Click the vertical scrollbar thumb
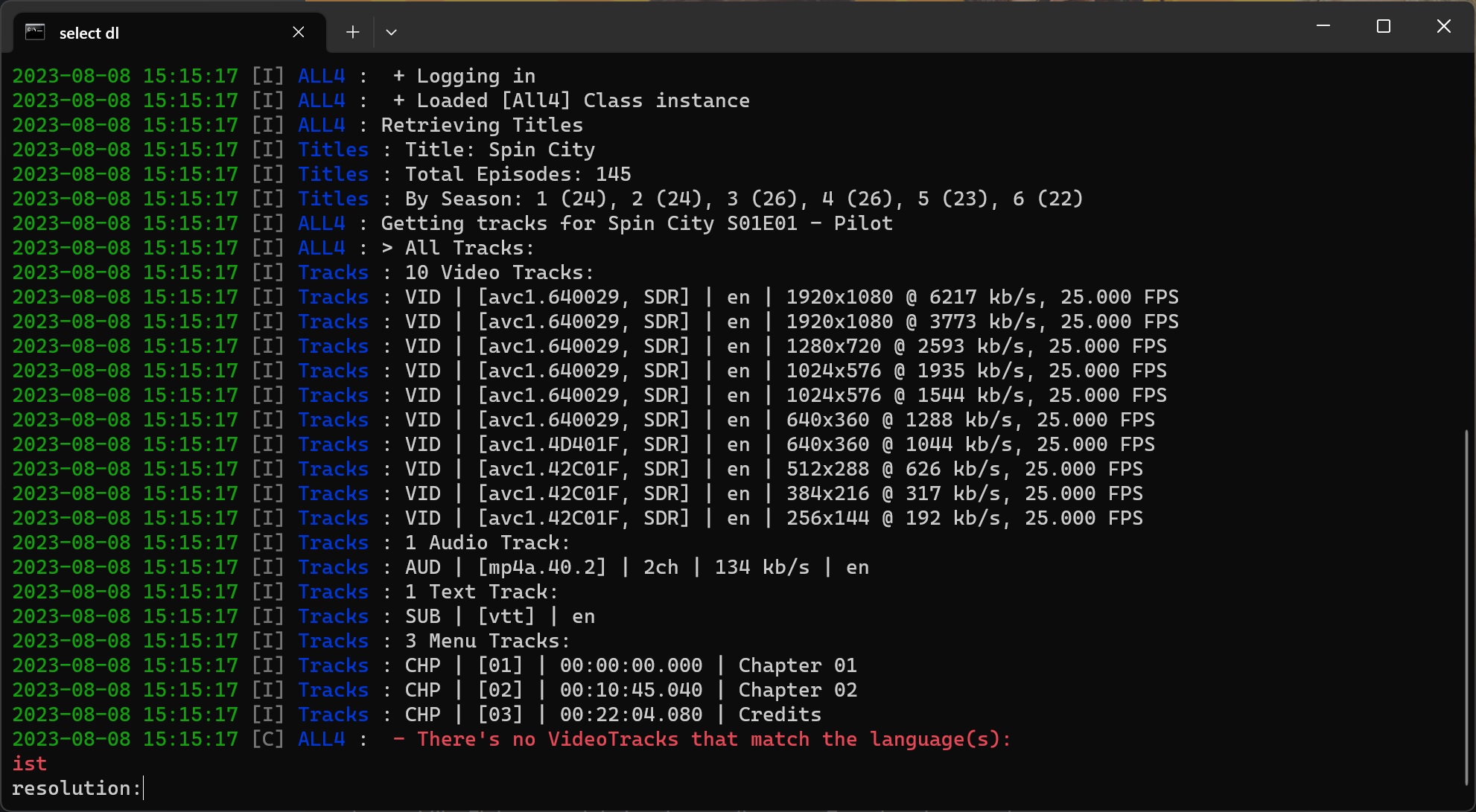The width and height of the screenshot is (1476, 812). coord(1466,607)
